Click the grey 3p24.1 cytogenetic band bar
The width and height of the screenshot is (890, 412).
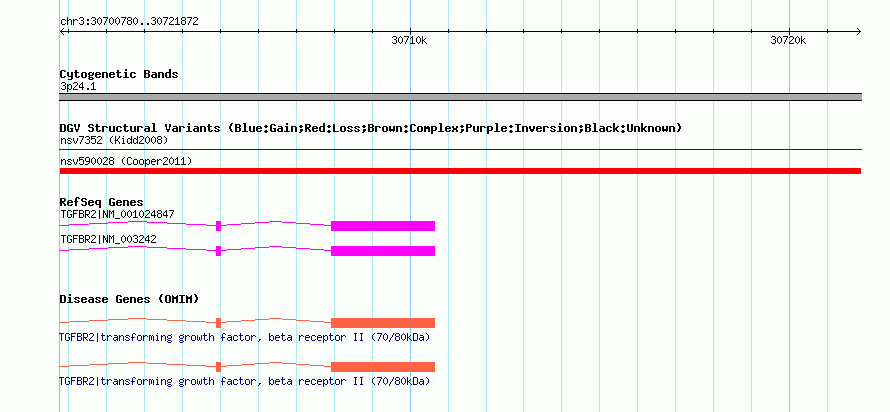[460, 97]
